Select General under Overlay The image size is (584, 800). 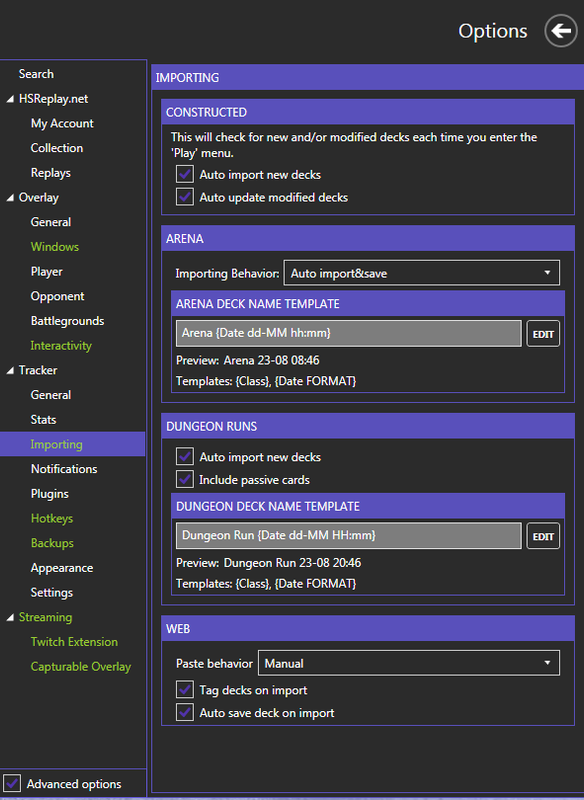[x=50, y=222]
